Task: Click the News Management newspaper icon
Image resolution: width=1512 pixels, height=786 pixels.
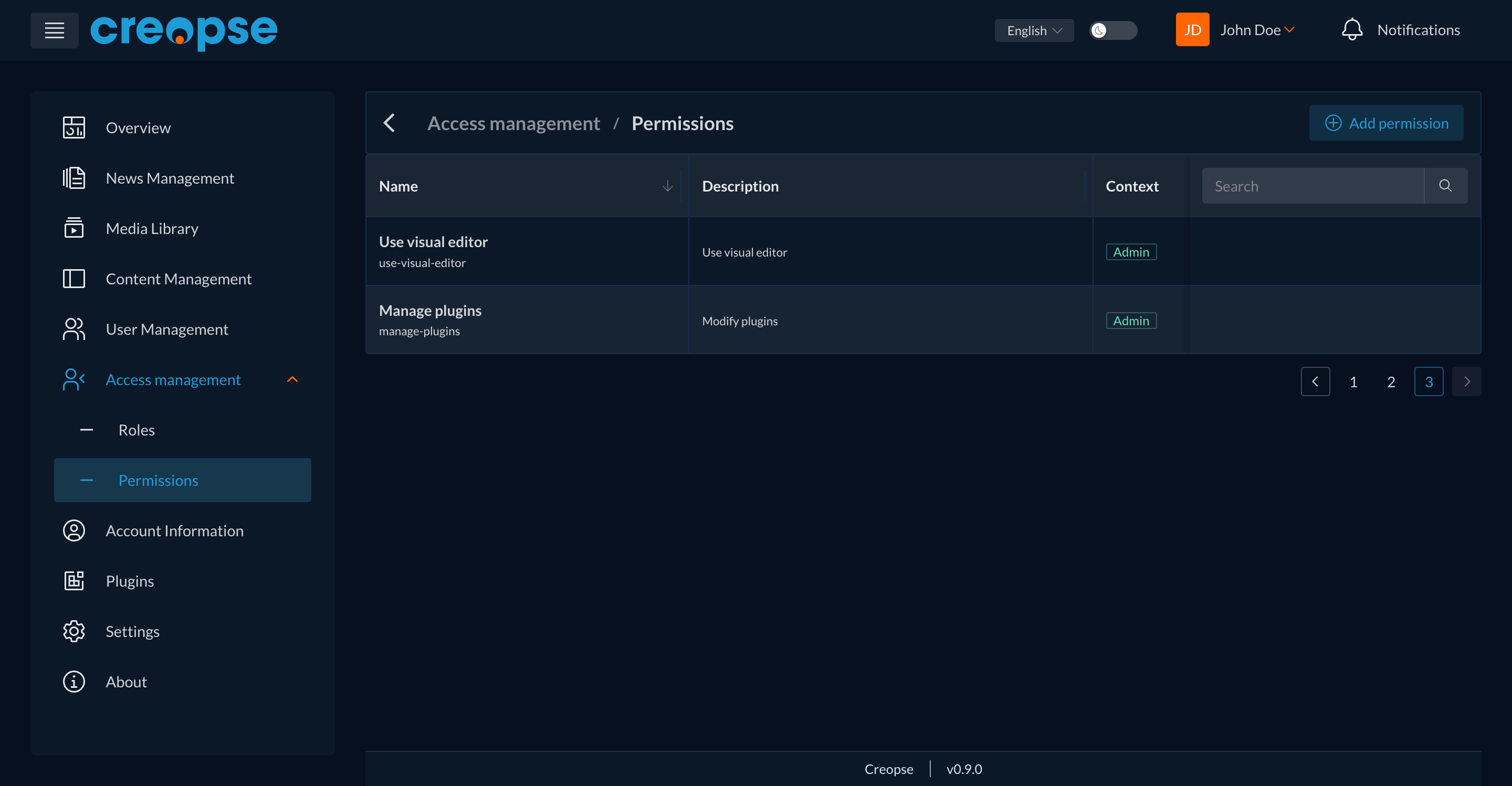Action: 74,178
